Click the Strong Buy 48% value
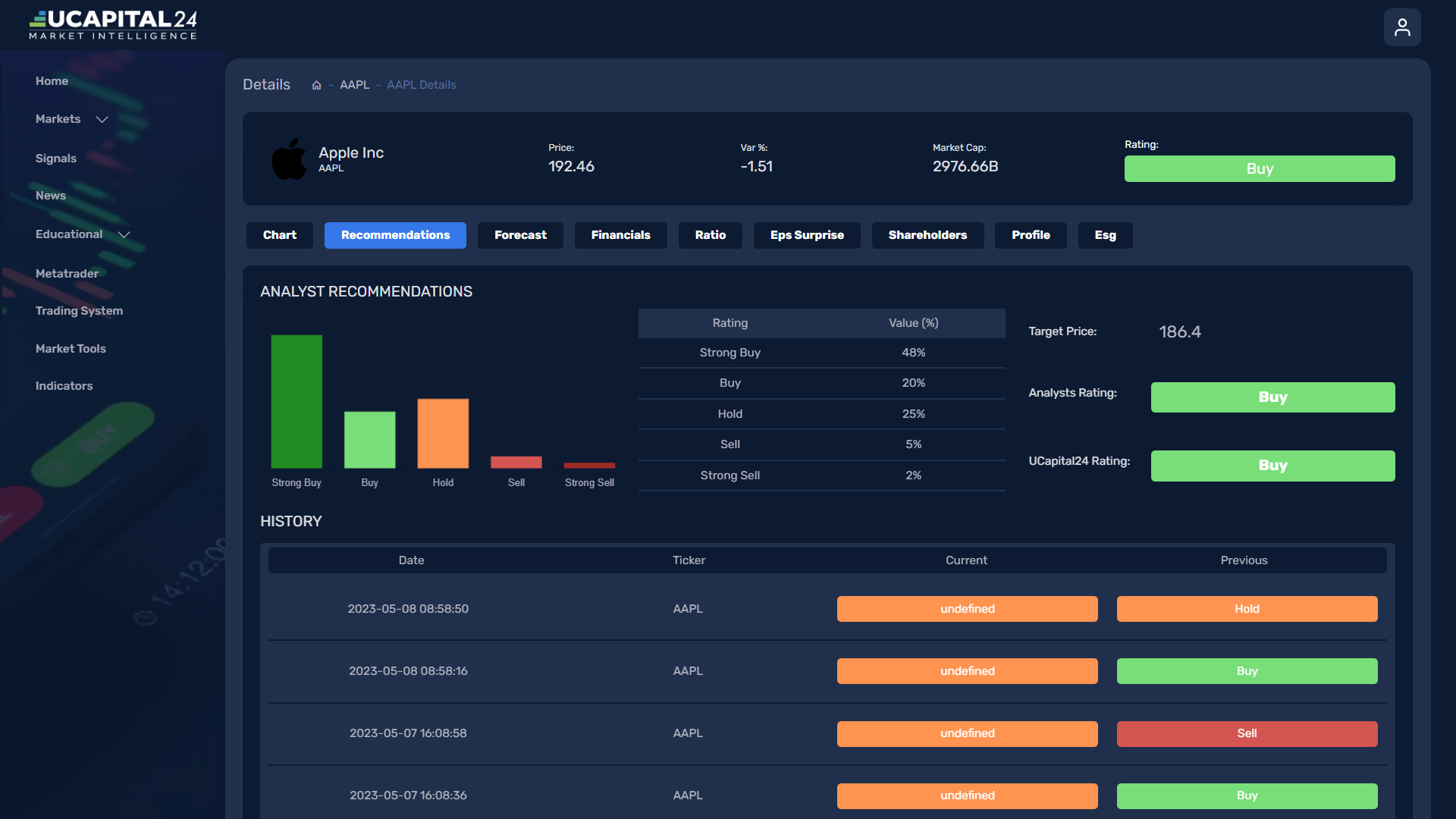Image resolution: width=1456 pixels, height=819 pixels. (914, 353)
